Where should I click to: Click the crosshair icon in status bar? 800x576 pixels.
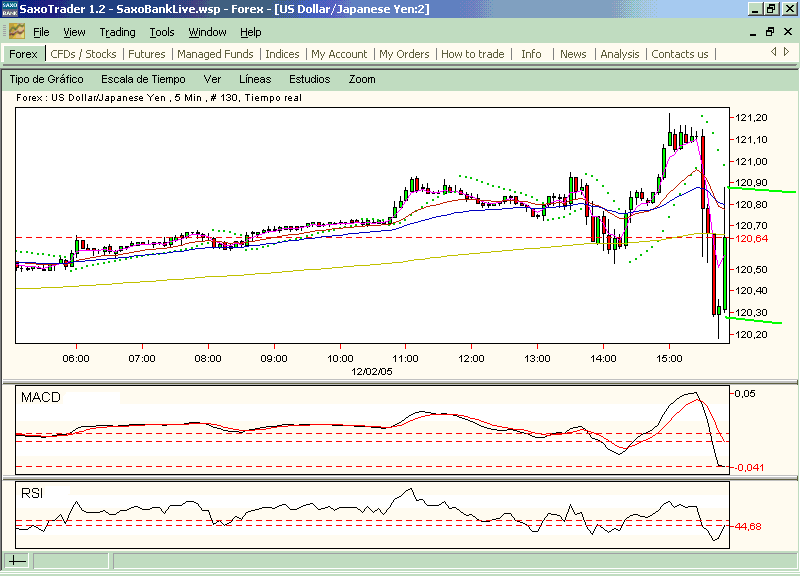tap(16, 561)
